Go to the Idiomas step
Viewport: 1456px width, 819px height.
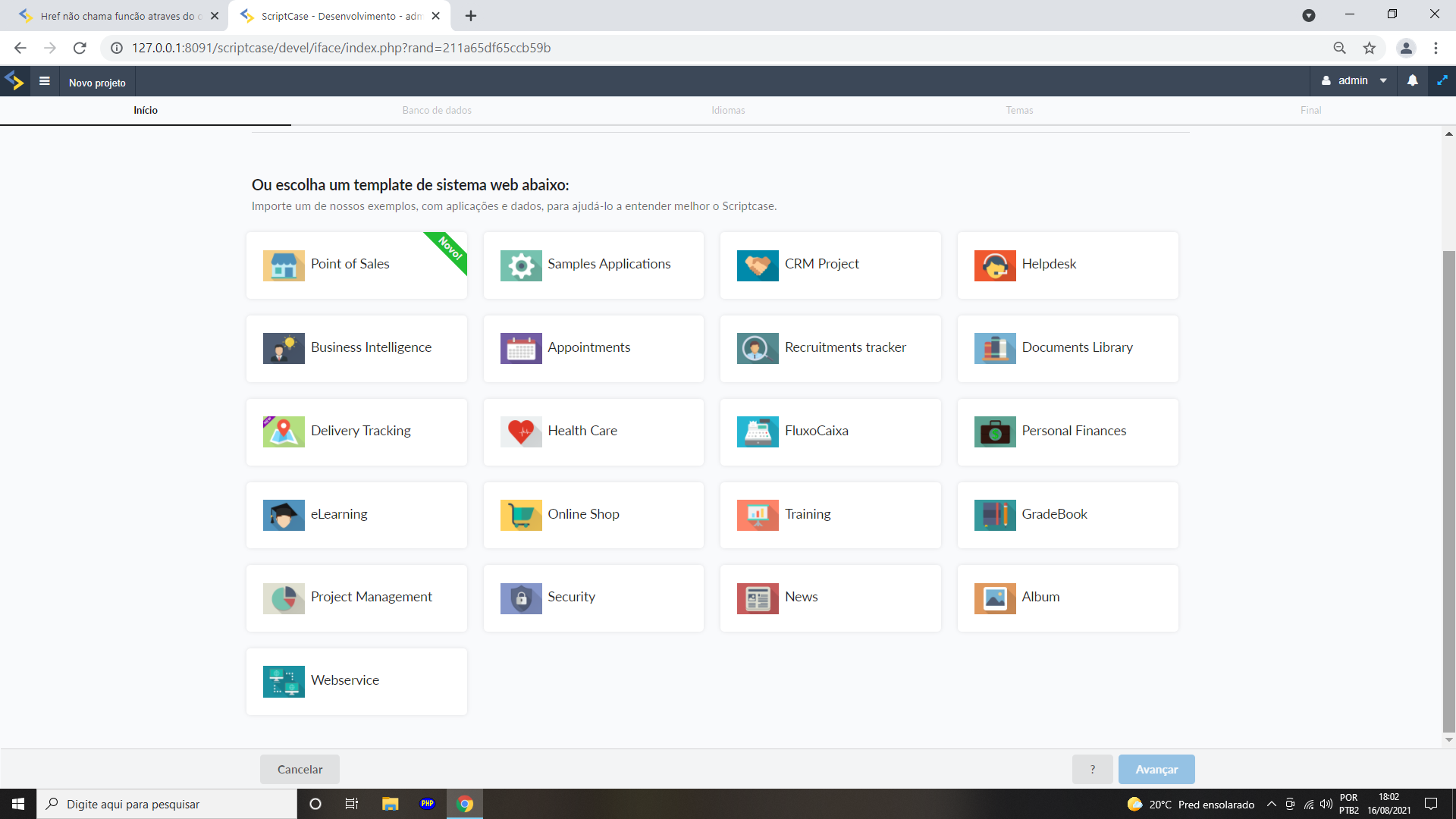coord(728,110)
